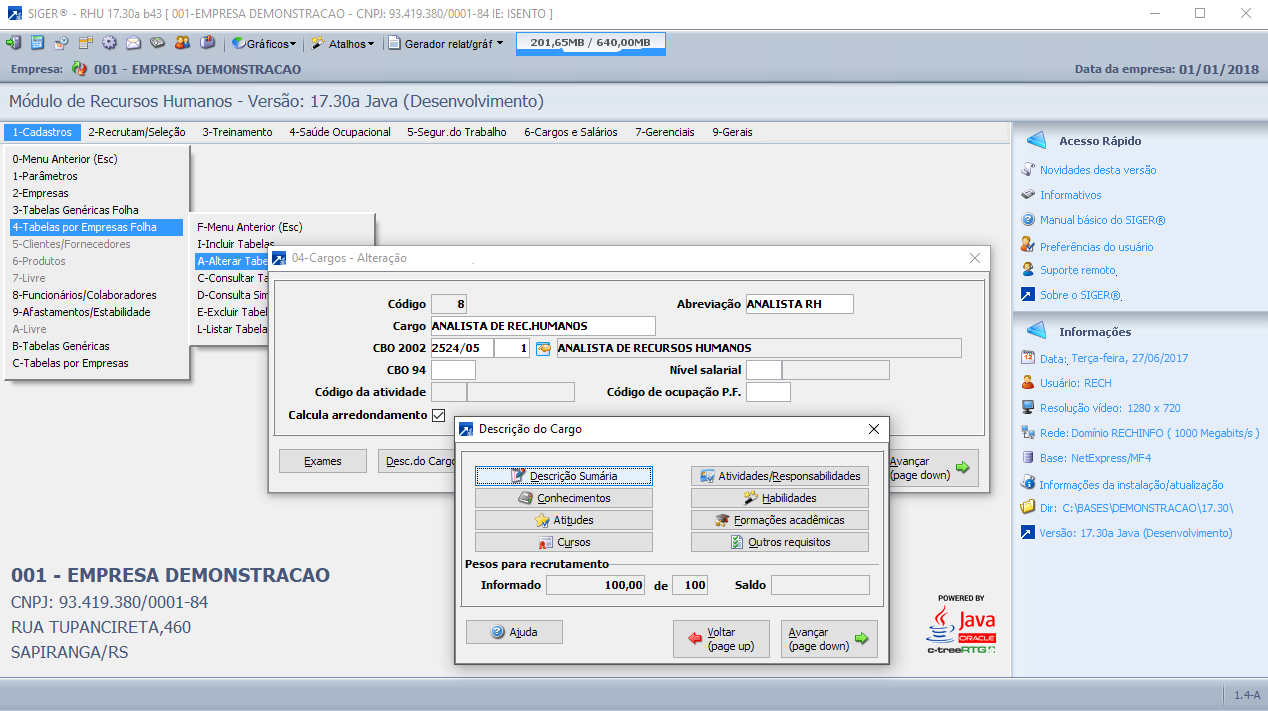Click the toolbar icon right of envelope
Screen dimensions: 1268x711
click(157, 43)
